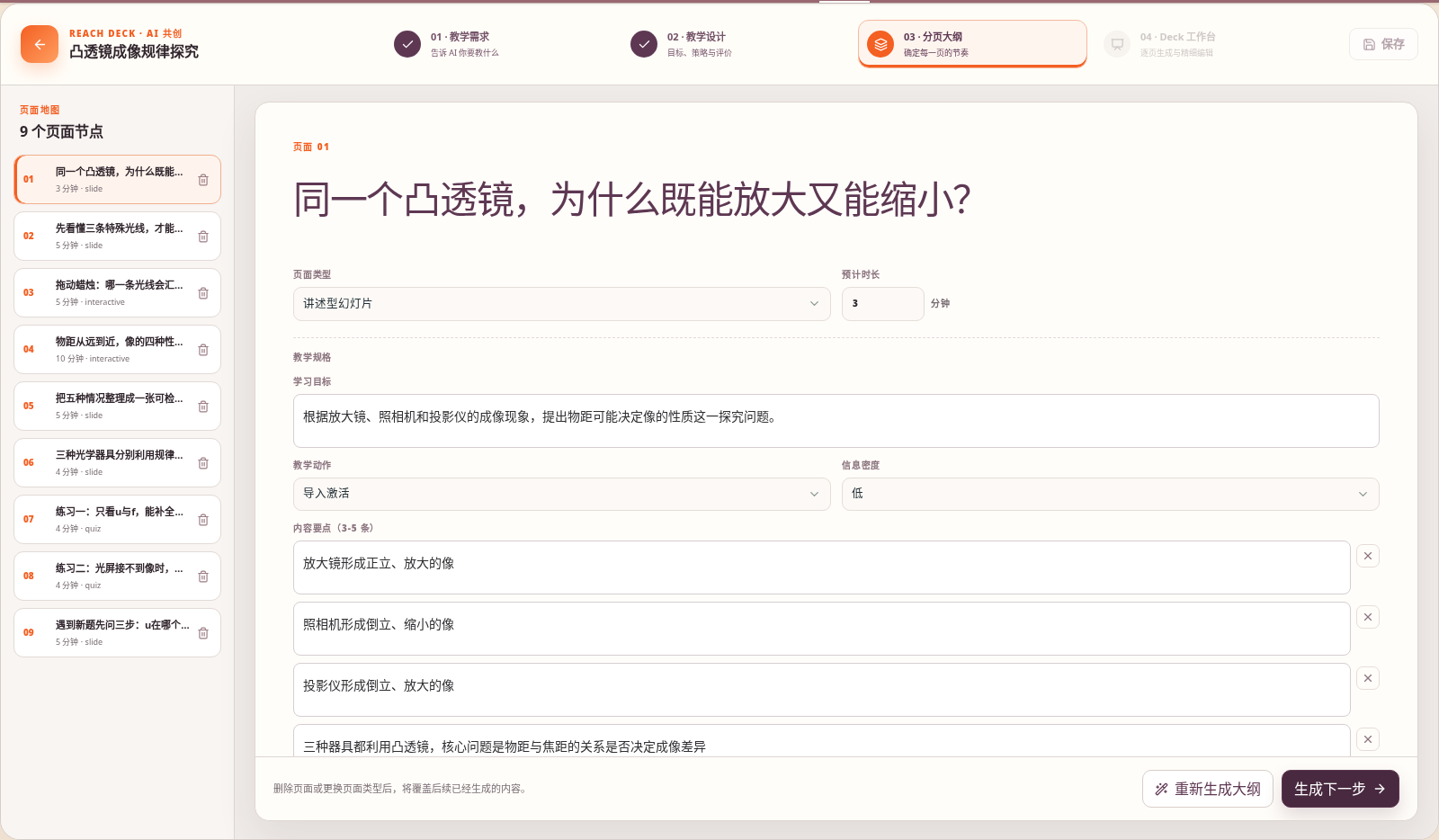Viewport: 1439px width, 840px height.
Task: Select page 02 先看懂三条特殊光线
Action: [x=117, y=237]
